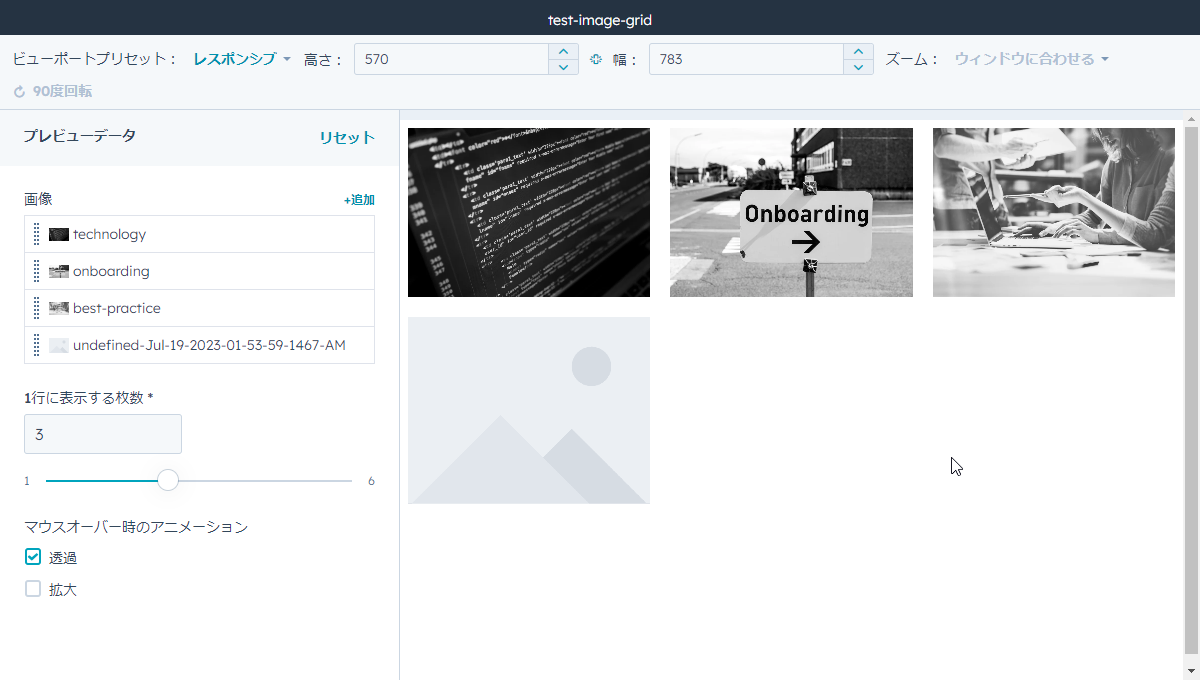The height and width of the screenshot is (680, 1200).
Task: Select the technology image list item
Action: pos(199,234)
